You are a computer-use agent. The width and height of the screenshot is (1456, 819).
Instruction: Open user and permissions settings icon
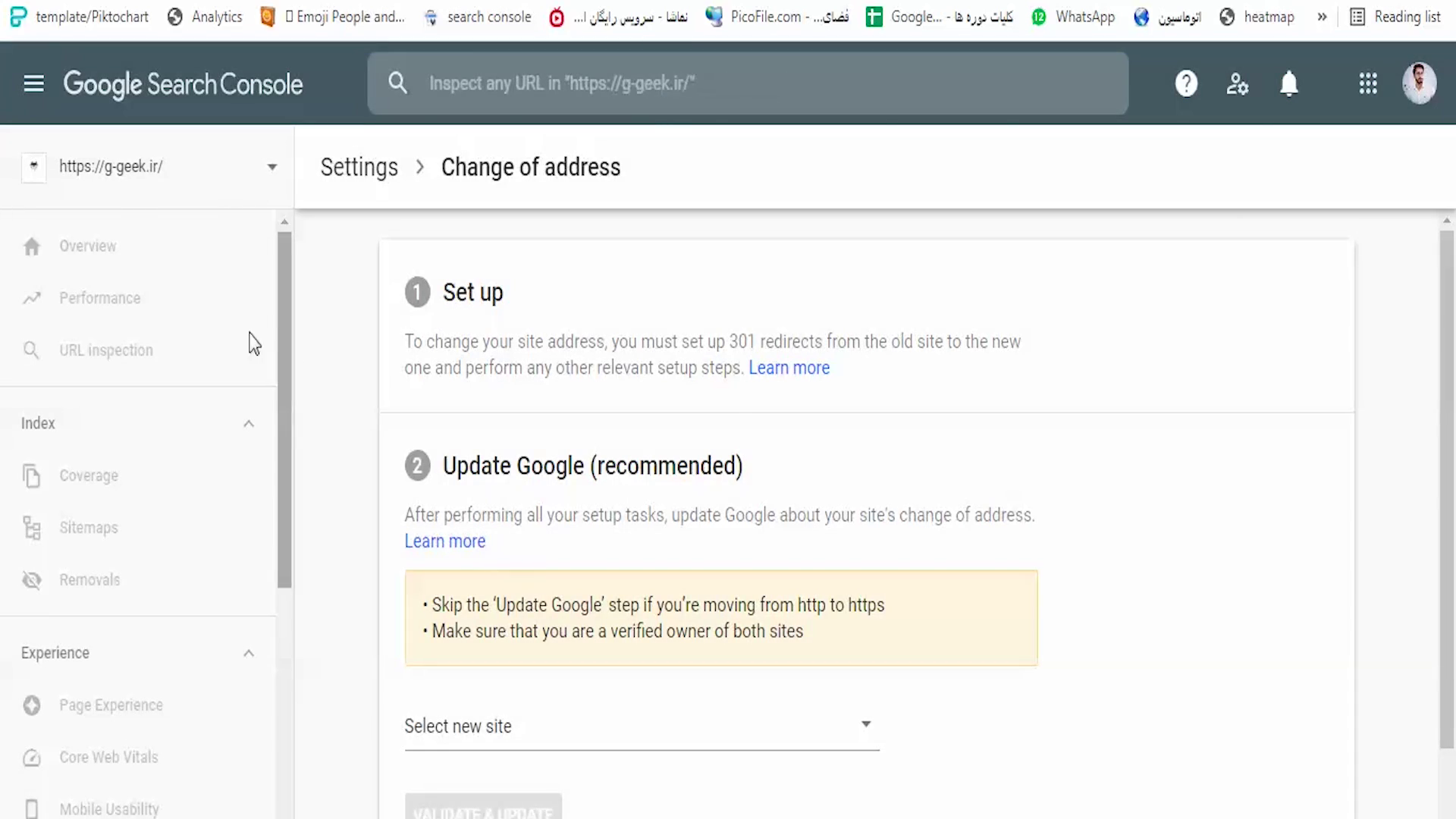pos(1237,83)
